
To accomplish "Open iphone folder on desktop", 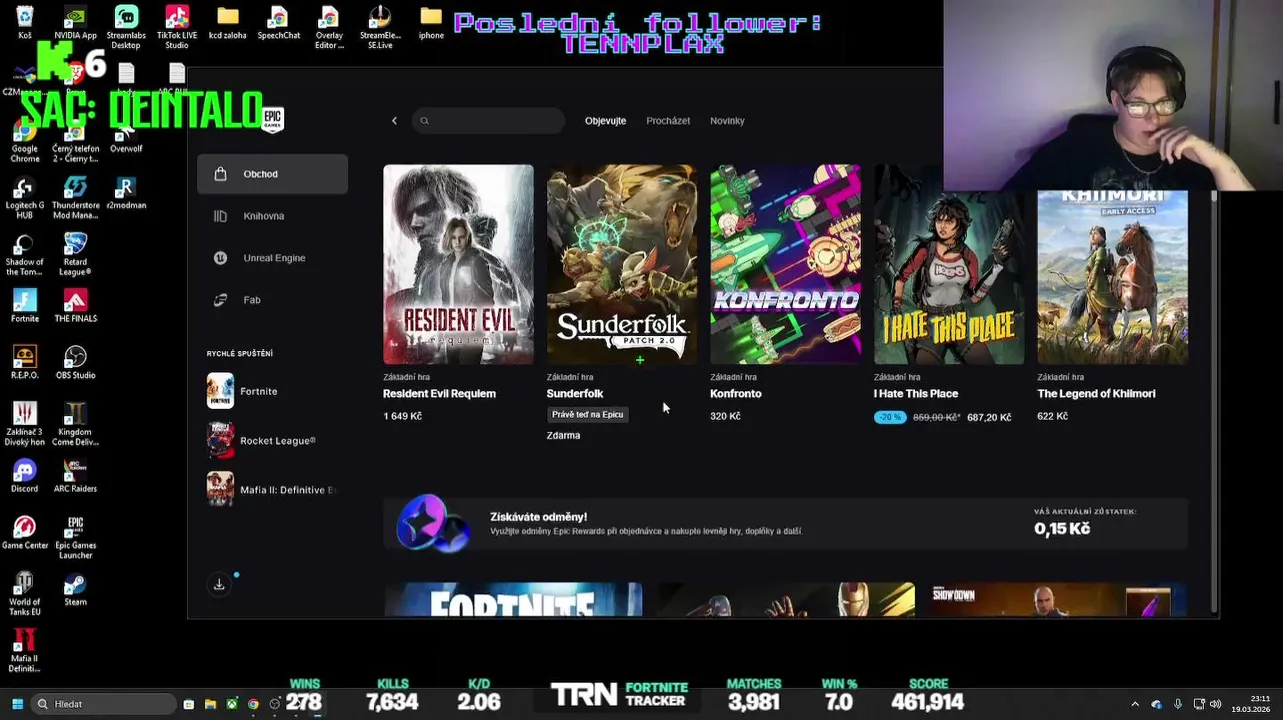I will [x=431, y=22].
